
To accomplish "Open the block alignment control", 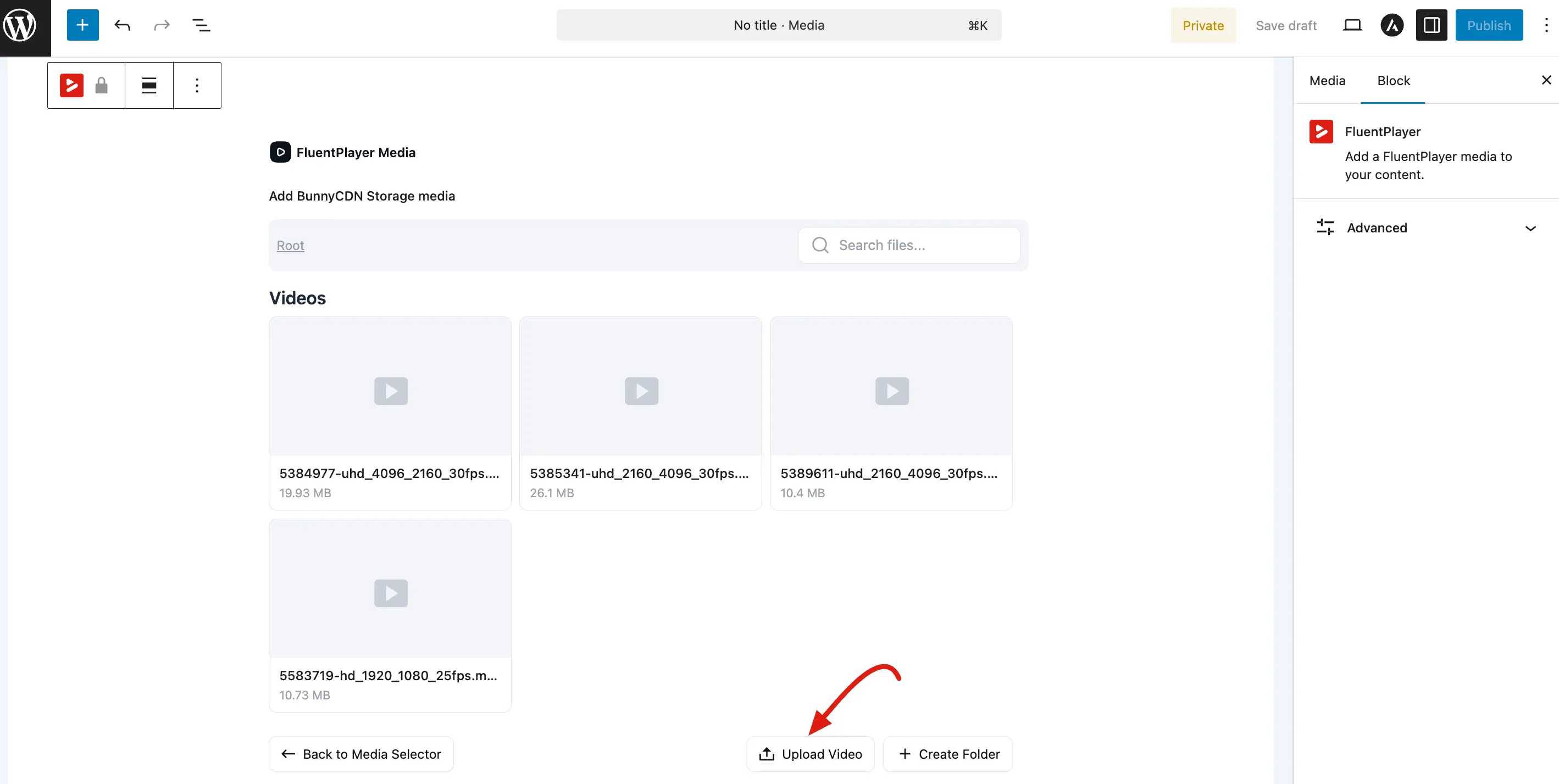I will point(149,85).
